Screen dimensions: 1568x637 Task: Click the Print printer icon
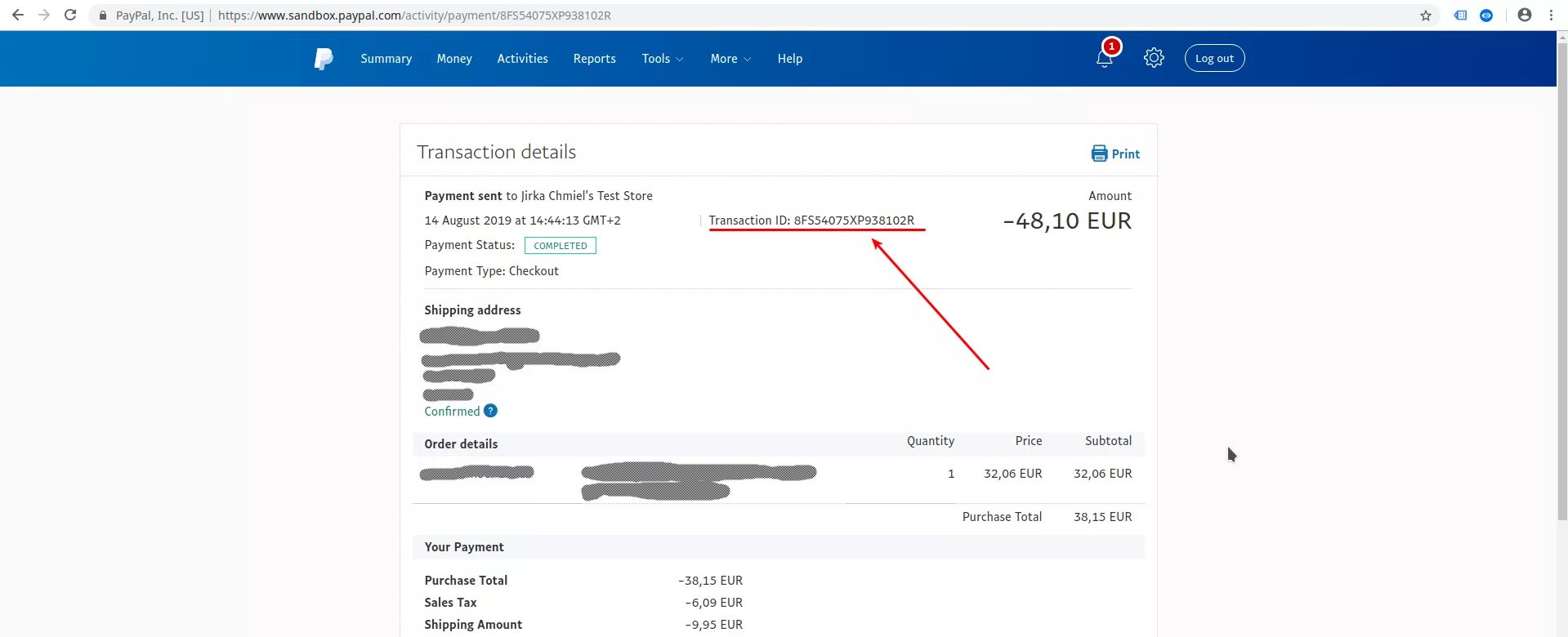[x=1099, y=154]
